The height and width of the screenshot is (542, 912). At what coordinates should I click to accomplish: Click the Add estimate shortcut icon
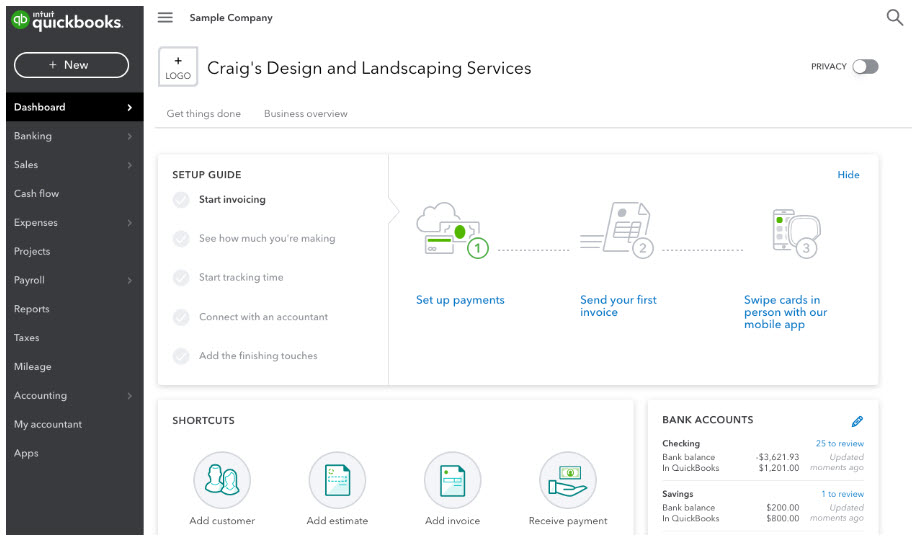pos(337,480)
